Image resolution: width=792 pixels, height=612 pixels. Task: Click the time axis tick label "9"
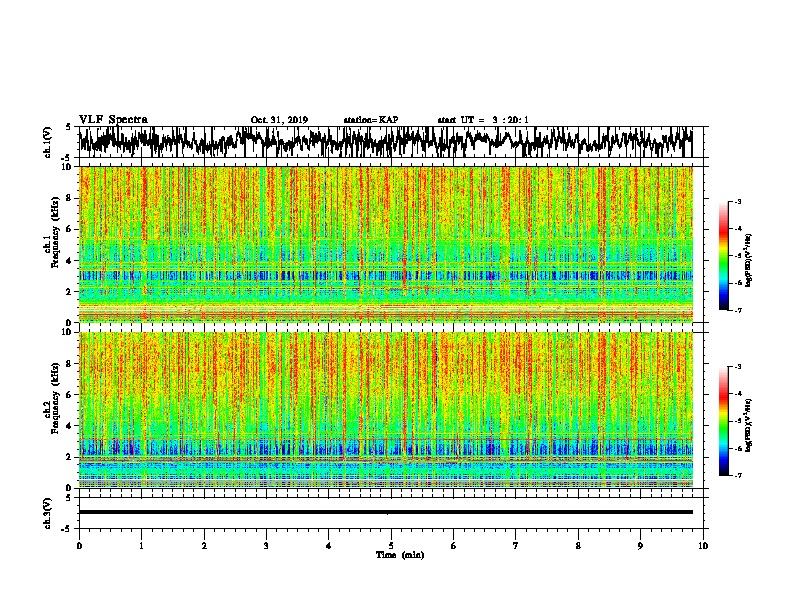(641, 546)
